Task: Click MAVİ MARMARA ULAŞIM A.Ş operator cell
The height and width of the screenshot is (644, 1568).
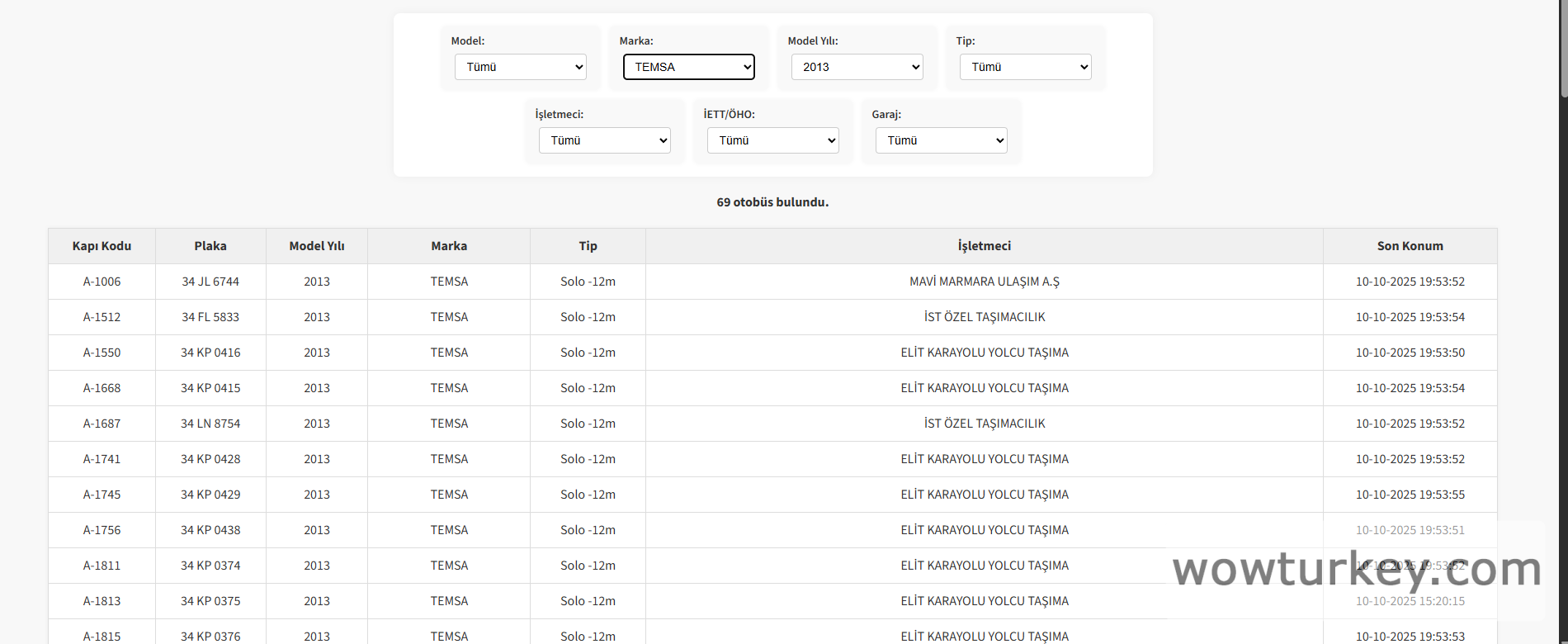Action: pyautogui.click(x=984, y=282)
